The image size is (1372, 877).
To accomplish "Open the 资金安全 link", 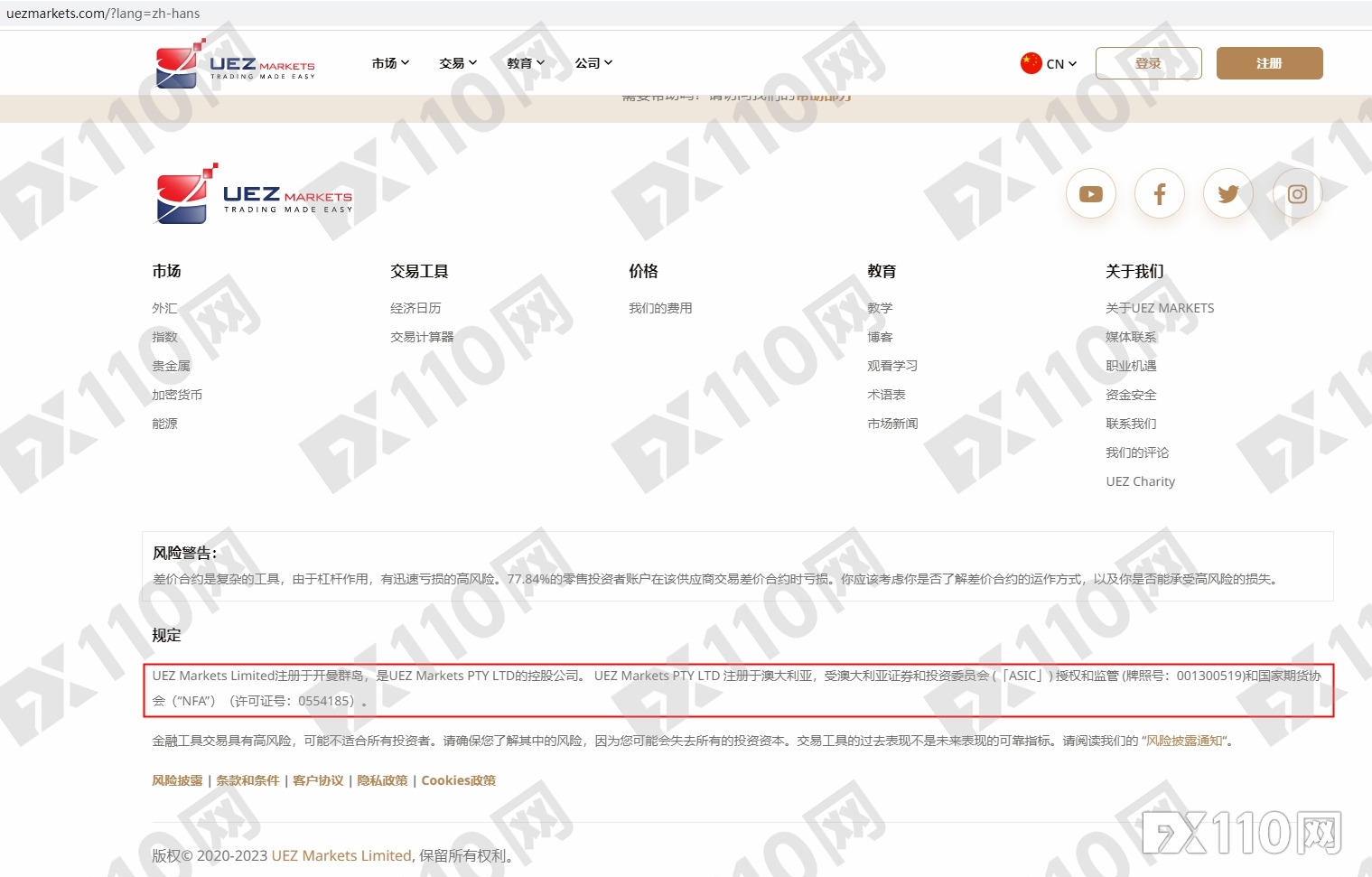I will coord(1131,395).
